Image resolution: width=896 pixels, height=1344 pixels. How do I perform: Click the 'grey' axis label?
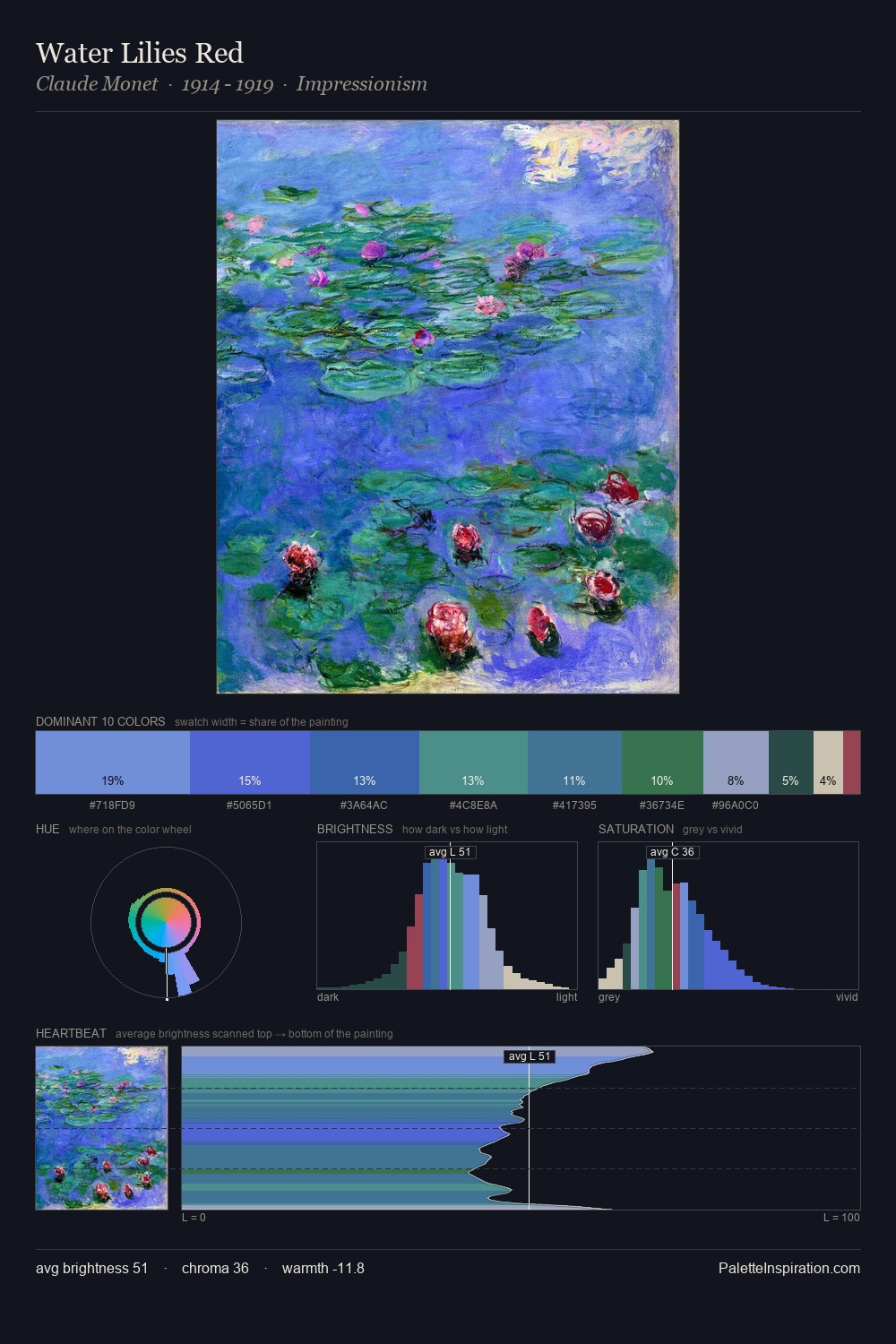click(x=609, y=997)
